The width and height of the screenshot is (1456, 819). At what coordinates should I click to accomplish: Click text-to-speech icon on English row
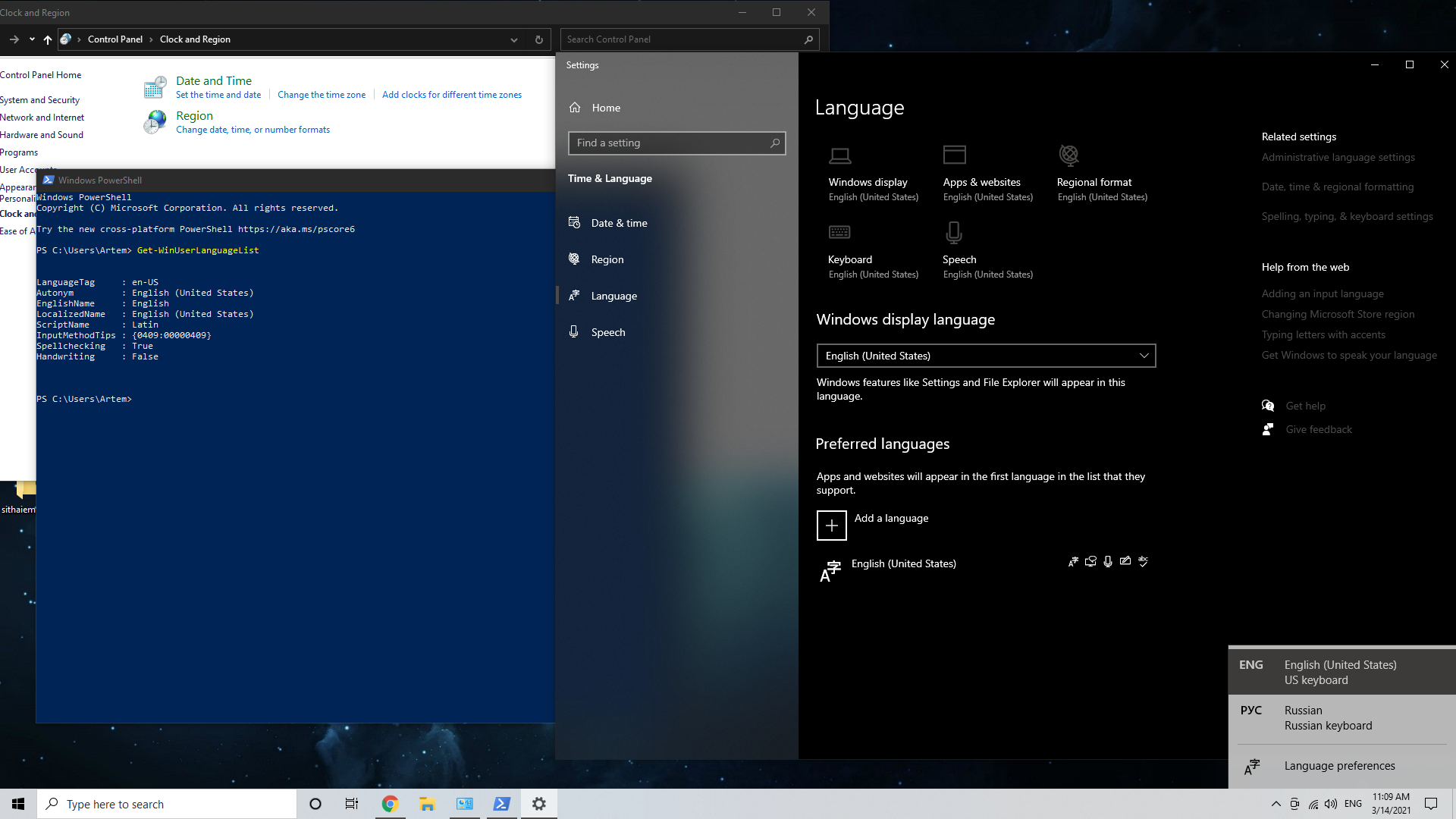tap(1090, 562)
